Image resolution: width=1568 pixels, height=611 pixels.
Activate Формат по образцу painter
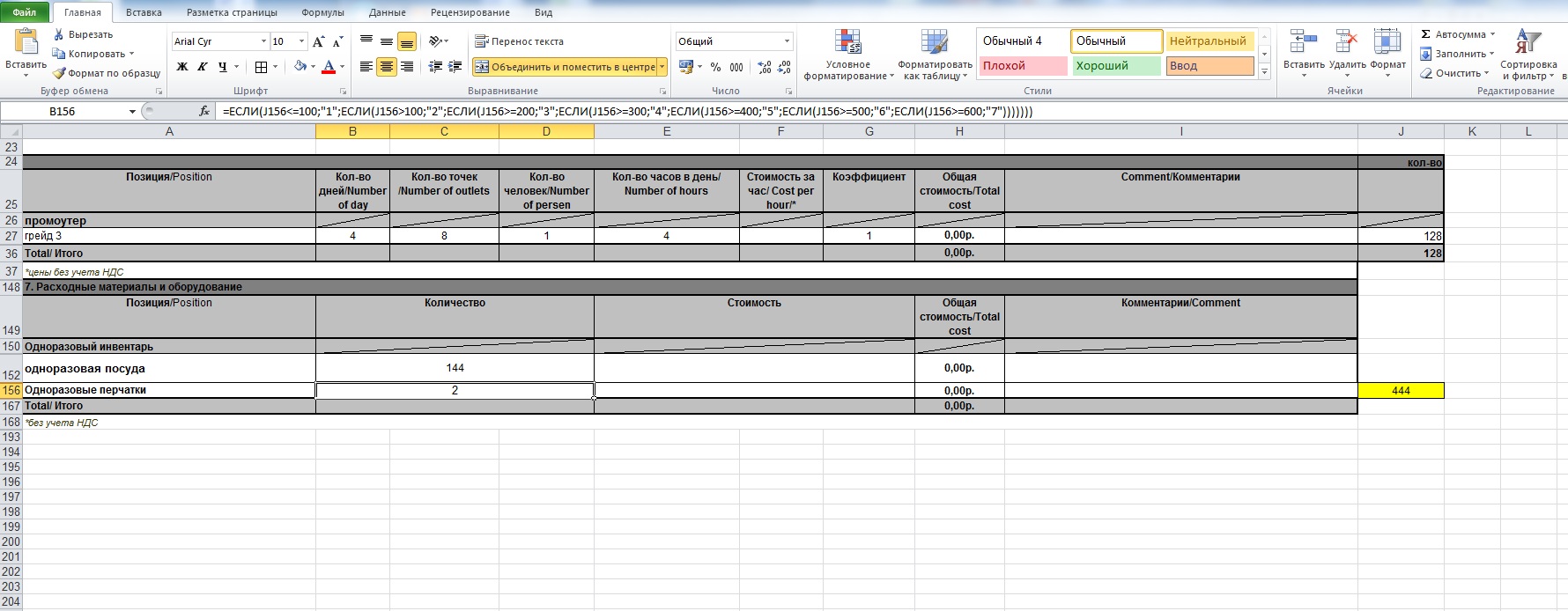[x=107, y=73]
